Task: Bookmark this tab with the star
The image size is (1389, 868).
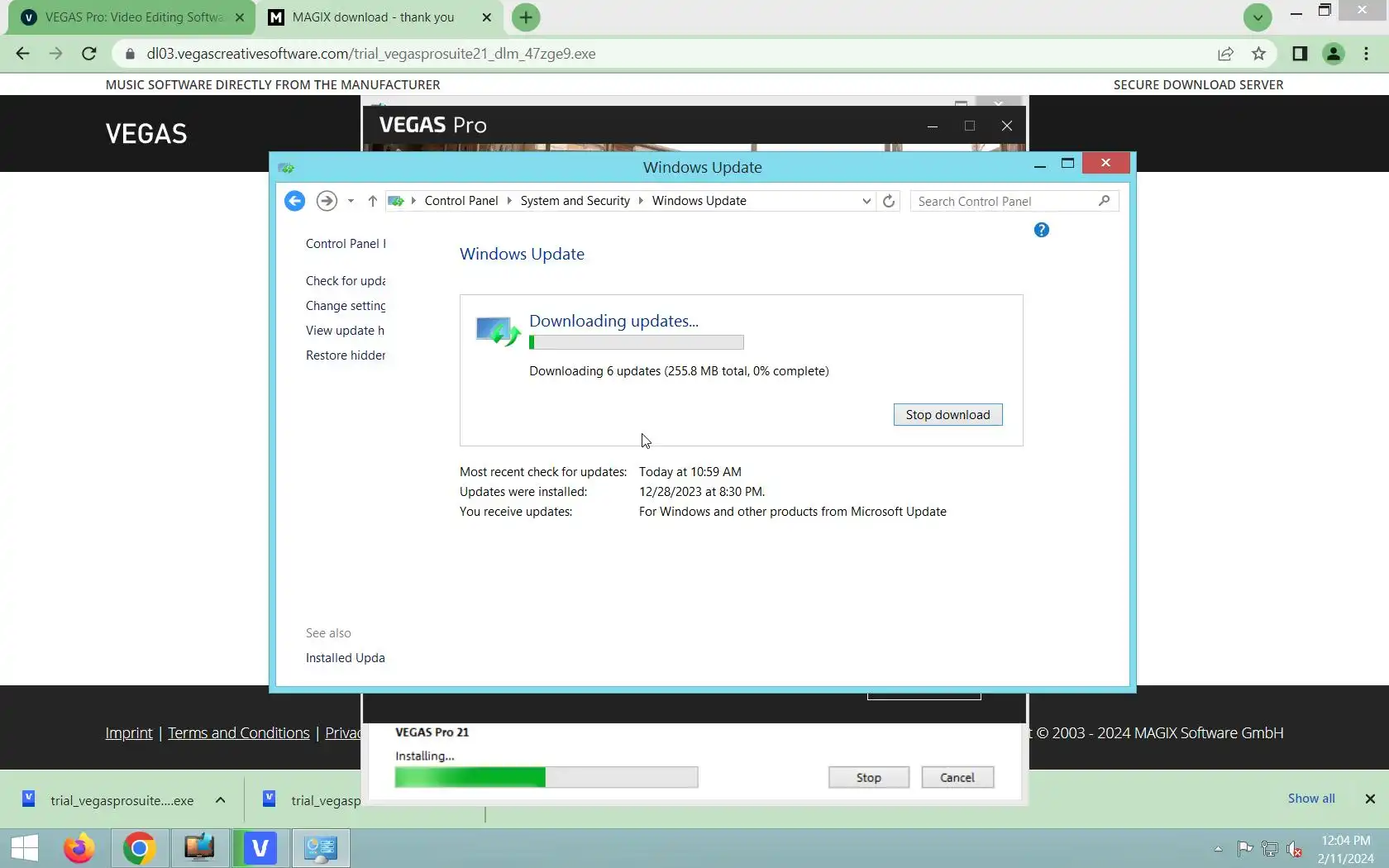Action: coord(1258,54)
